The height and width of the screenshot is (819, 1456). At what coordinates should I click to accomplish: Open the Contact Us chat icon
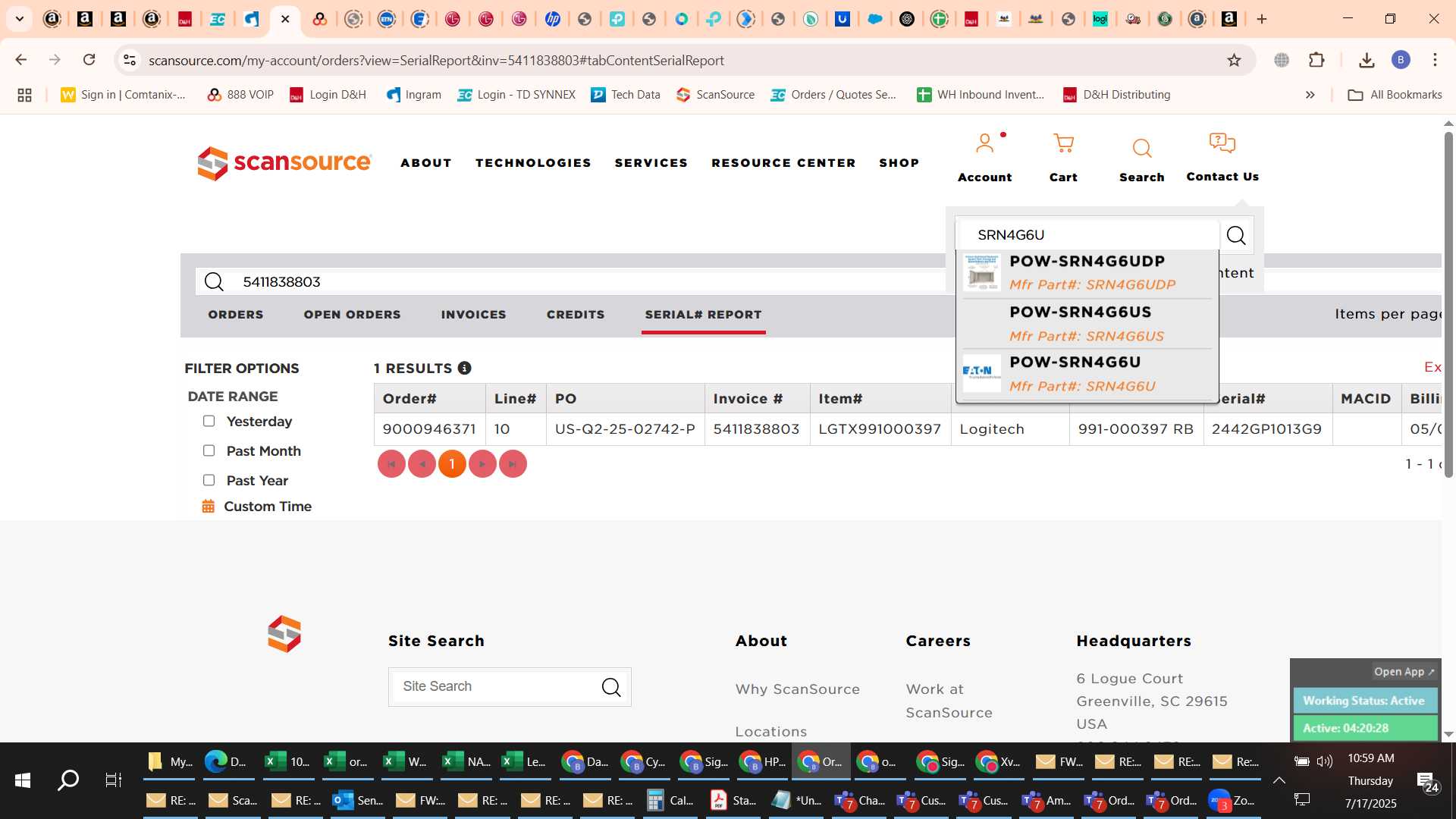click(x=1222, y=143)
